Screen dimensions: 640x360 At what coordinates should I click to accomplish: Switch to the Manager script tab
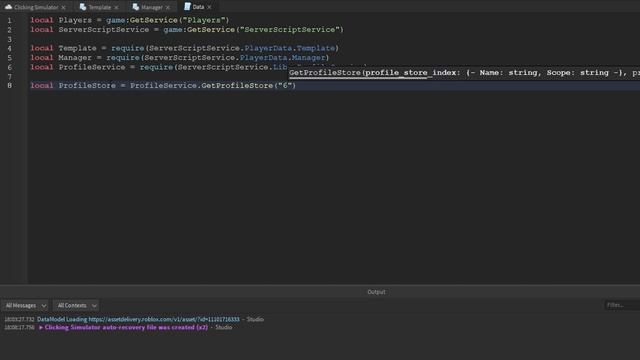(x=152, y=7)
